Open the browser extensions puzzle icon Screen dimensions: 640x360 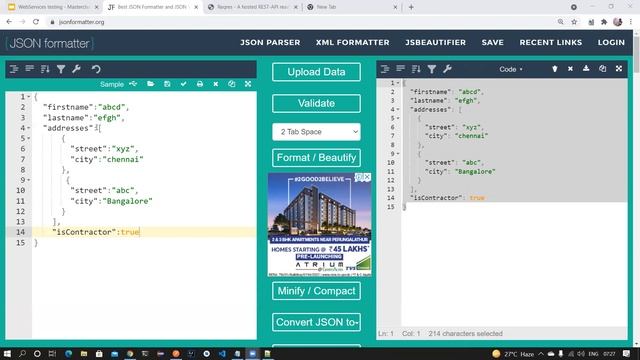point(604,22)
